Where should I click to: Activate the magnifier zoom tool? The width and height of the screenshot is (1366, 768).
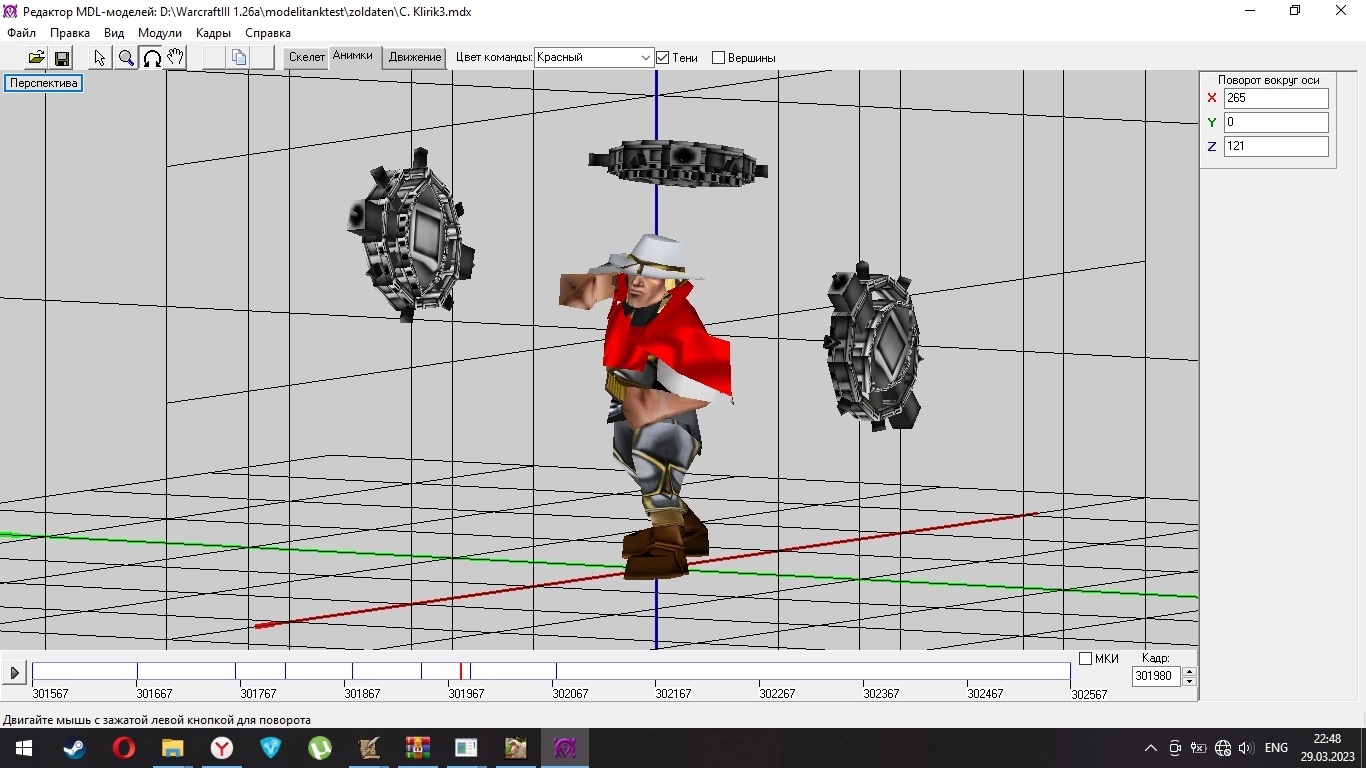click(x=126, y=58)
